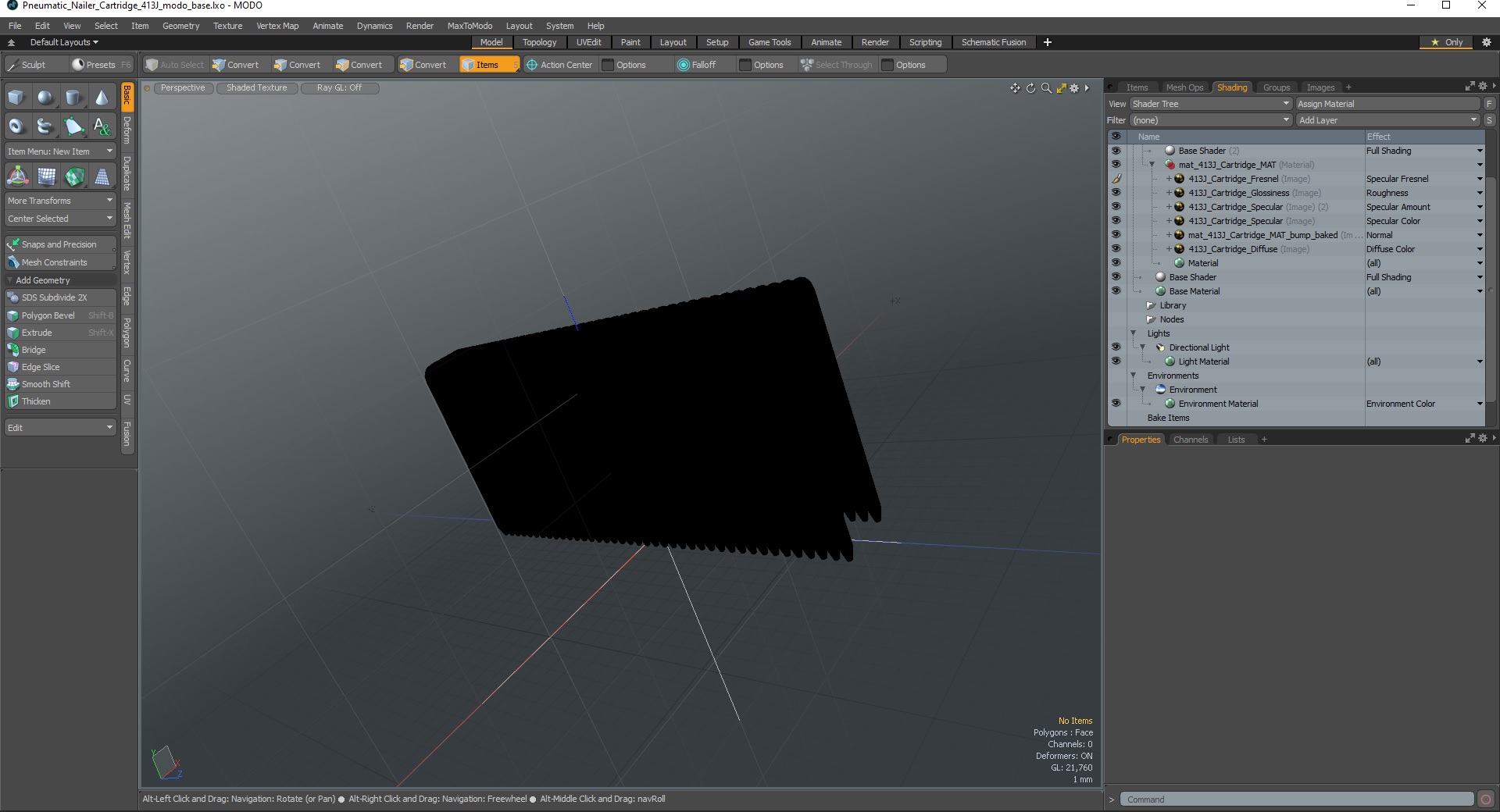The width and height of the screenshot is (1500, 812).
Task: Open the Geometry menu
Action: tap(180, 26)
